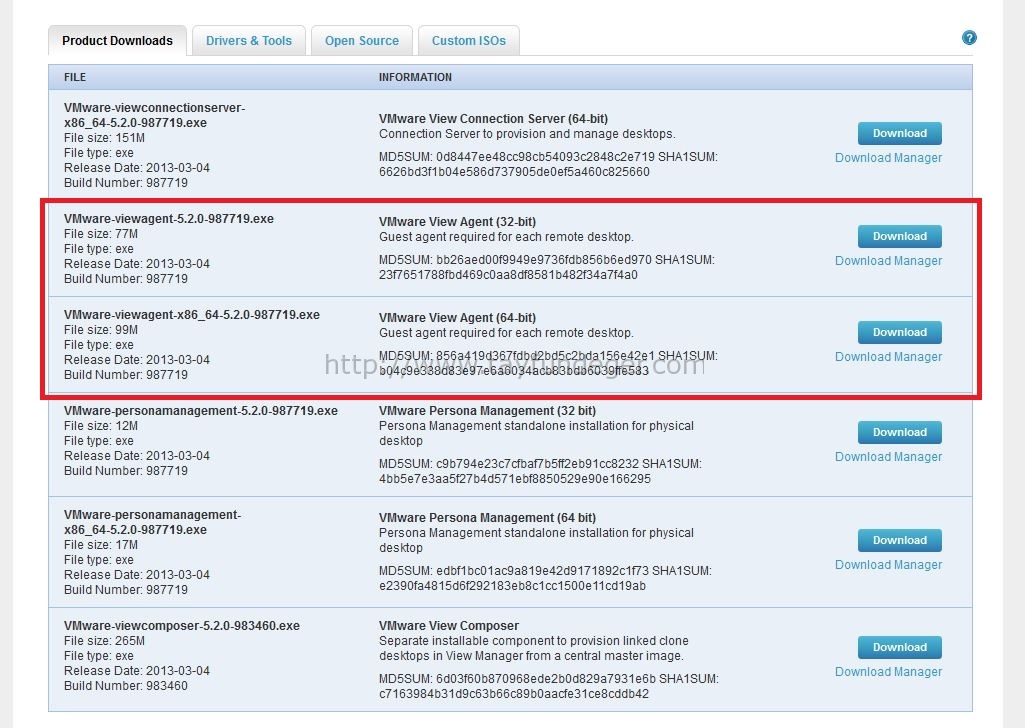This screenshot has height=728, width=1025.
Task: Download VMware View Agent (32-bit)
Action: coord(899,237)
